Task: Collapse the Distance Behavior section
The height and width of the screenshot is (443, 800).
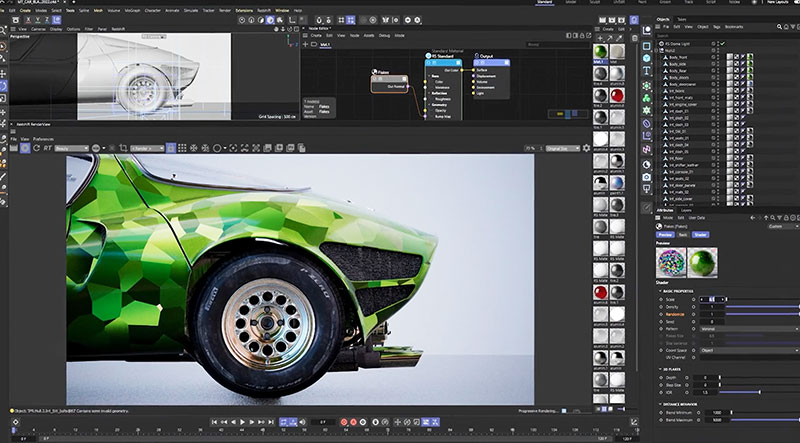Action: click(660, 404)
